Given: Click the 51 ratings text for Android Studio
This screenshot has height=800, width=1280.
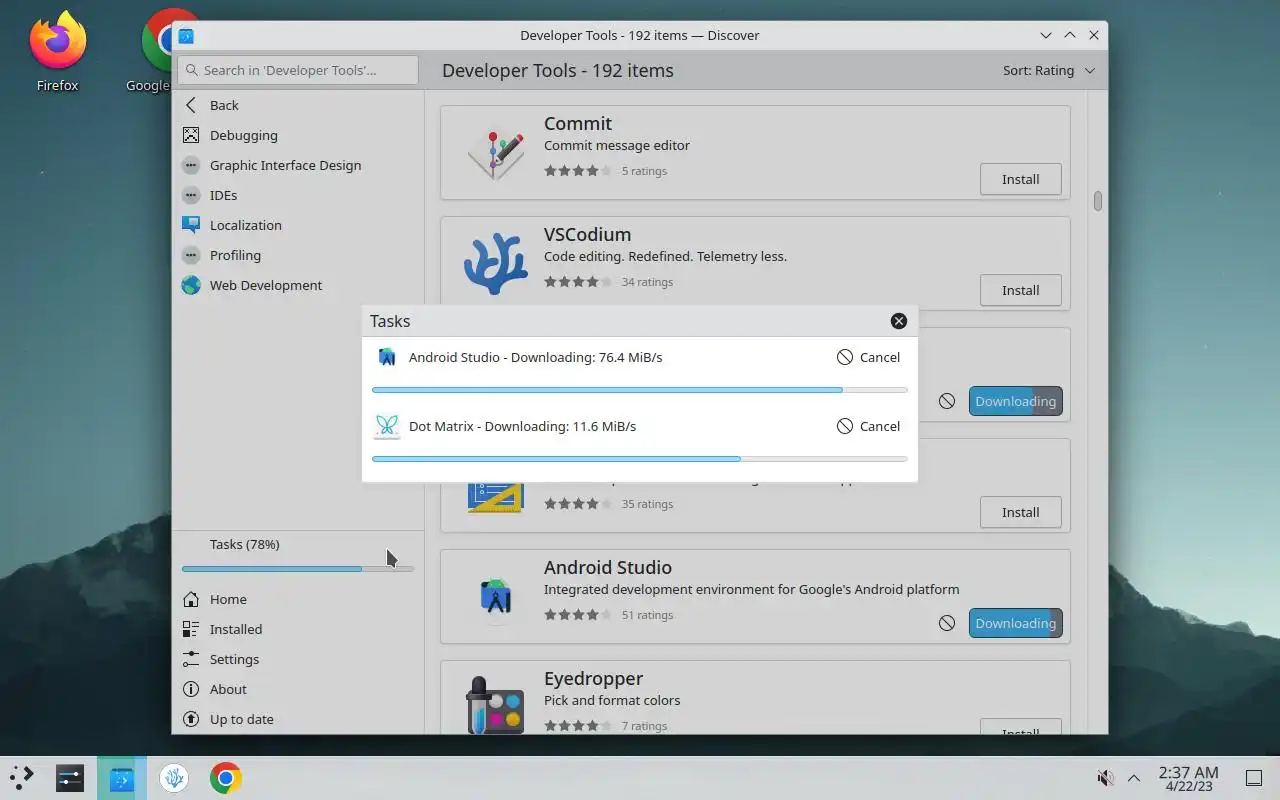Looking at the screenshot, I should click(x=647, y=615).
